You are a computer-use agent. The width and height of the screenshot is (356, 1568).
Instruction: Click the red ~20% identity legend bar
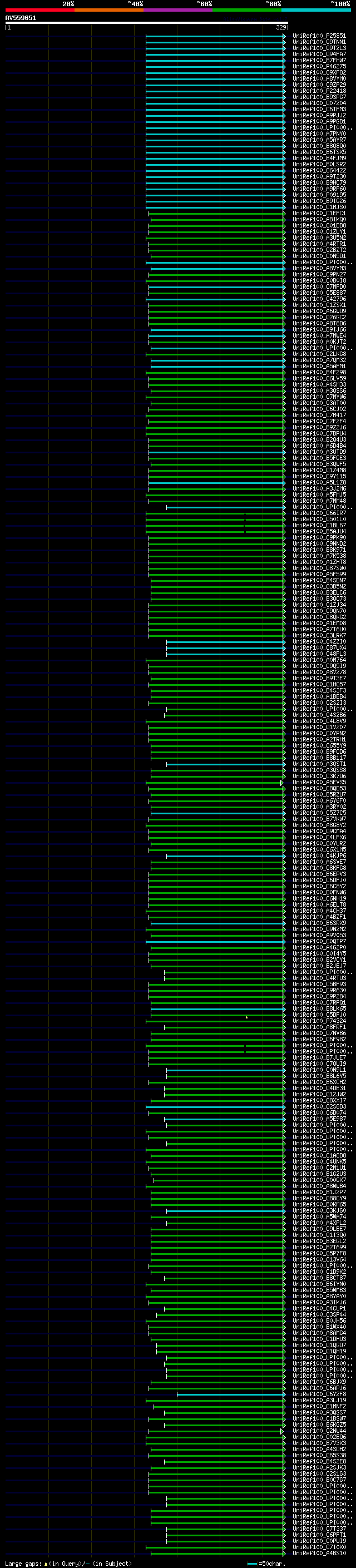(x=39, y=10)
